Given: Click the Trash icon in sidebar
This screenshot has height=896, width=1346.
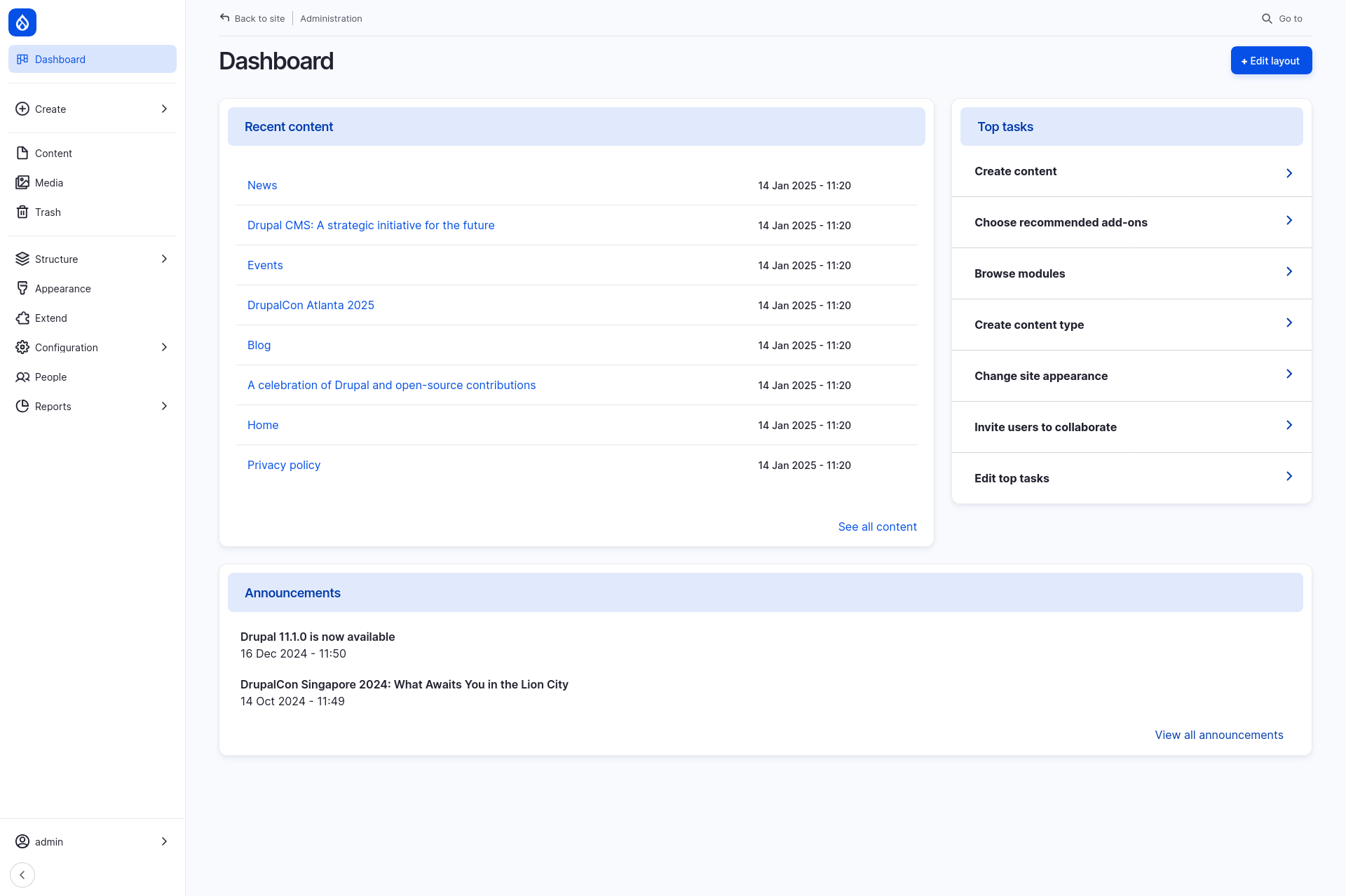Looking at the screenshot, I should click(x=22, y=211).
